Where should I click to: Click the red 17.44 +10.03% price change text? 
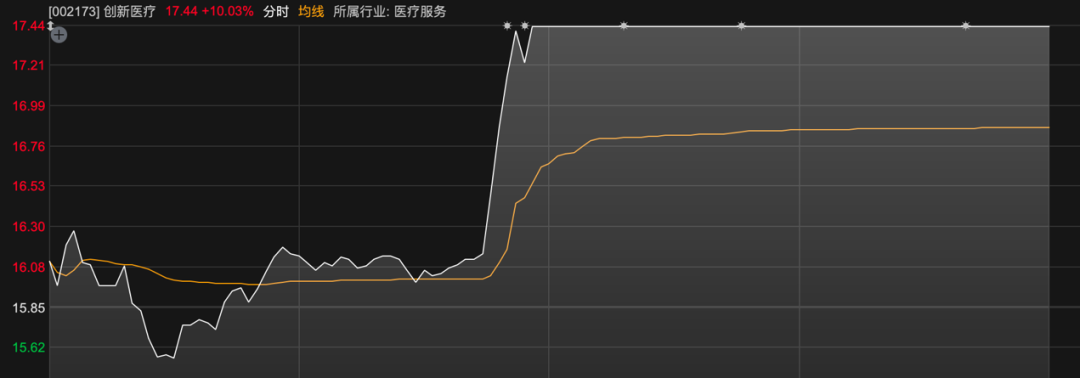[209, 11]
